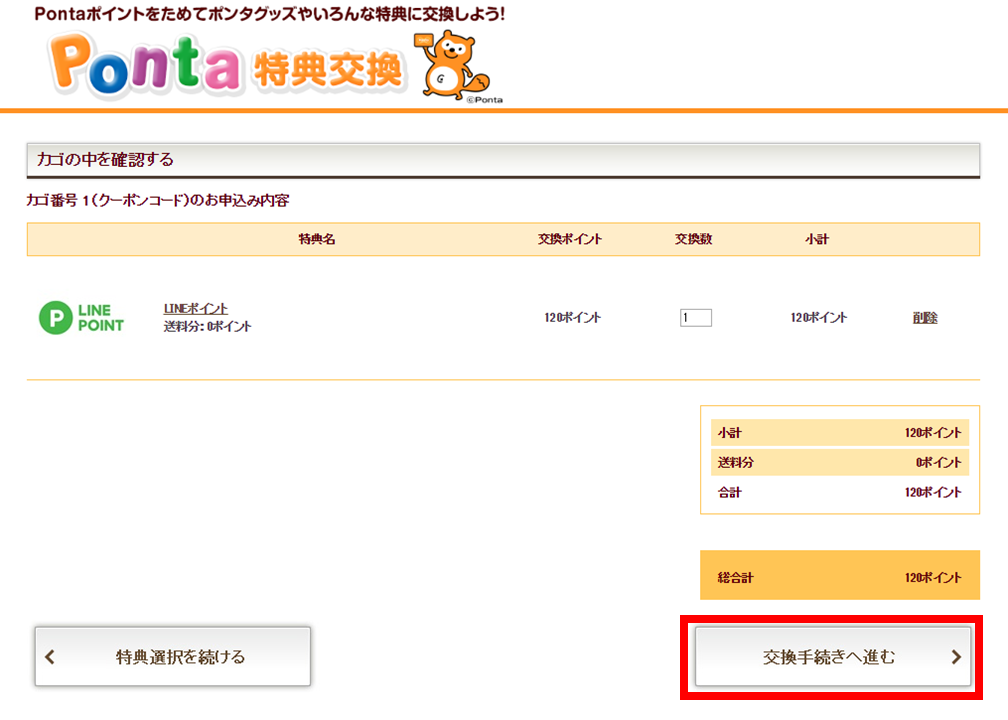Click 交換手続きへ進む button
The height and width of the screenshot is (720, 1008).
(x=832, y=656)
